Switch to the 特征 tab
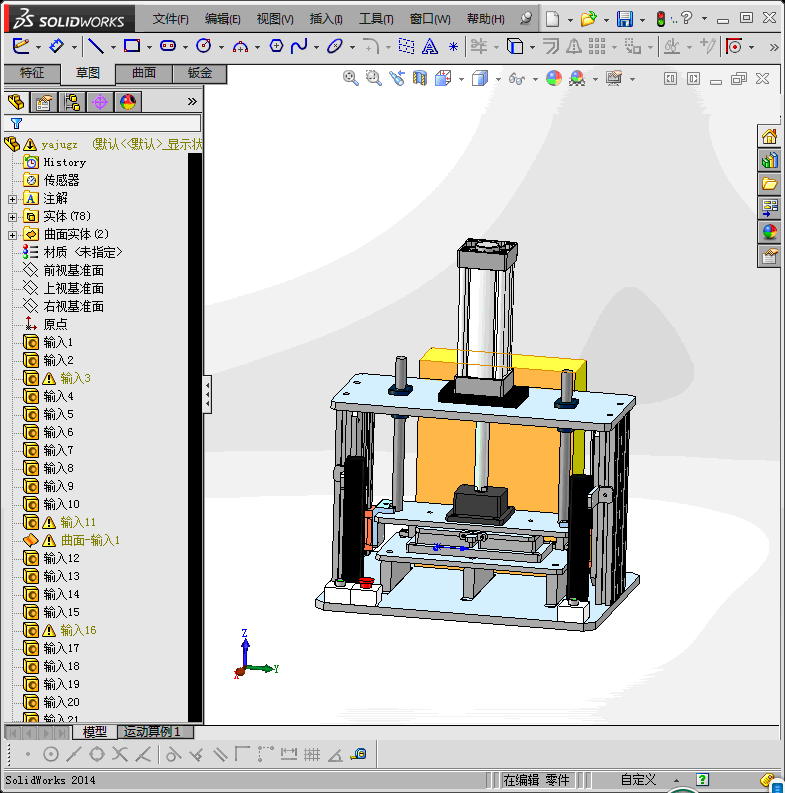Screen dimensions: 785x793 click(x=32, y=73)
